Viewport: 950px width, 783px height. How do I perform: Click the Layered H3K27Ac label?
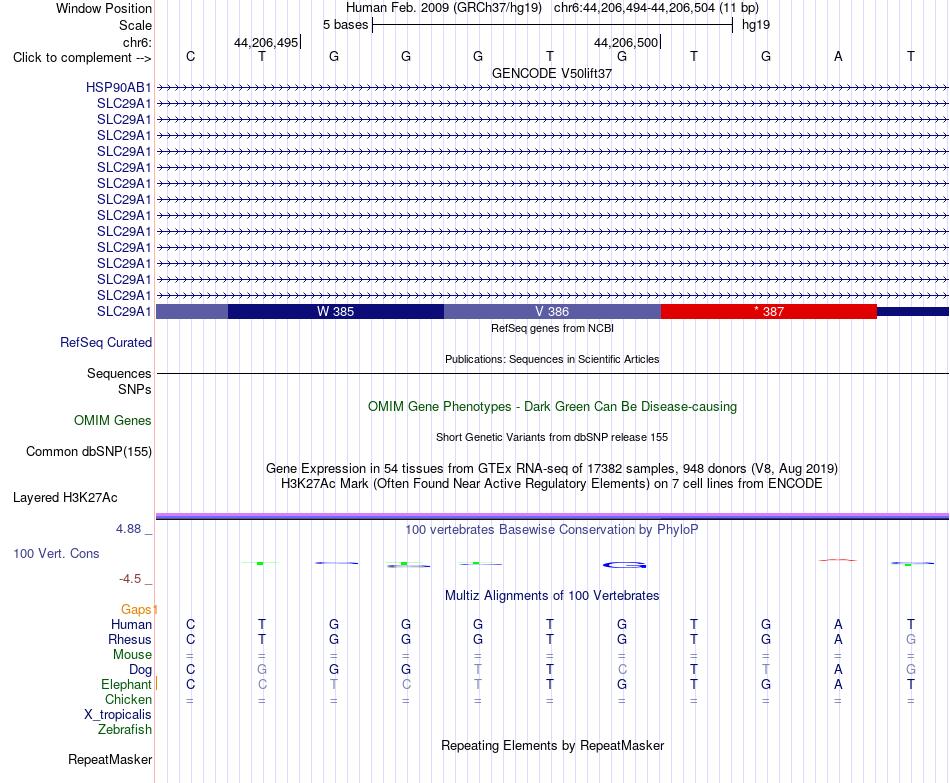pyautogui.click(x=65, y=498)
